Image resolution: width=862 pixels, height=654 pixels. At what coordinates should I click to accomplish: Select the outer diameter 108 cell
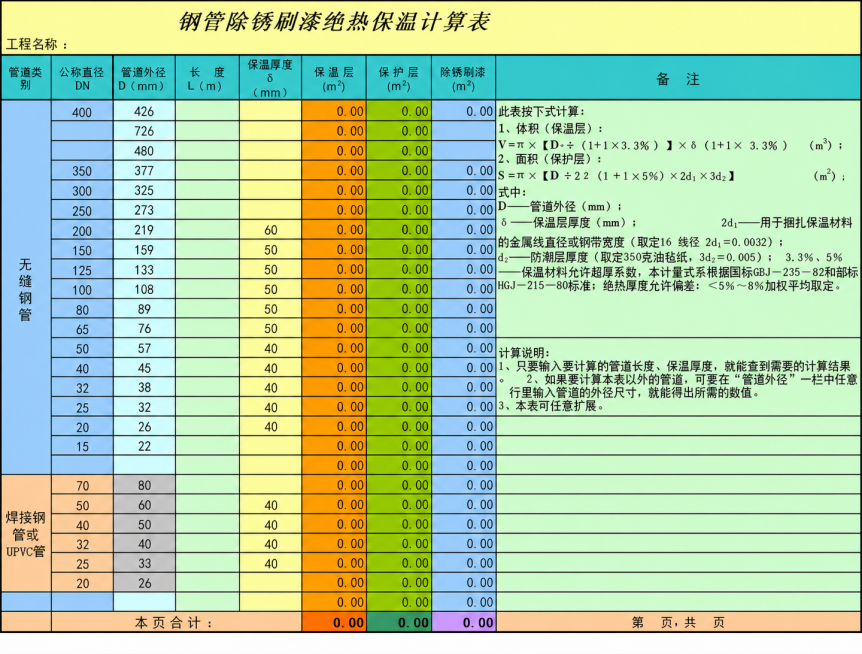tap(144, 290)
